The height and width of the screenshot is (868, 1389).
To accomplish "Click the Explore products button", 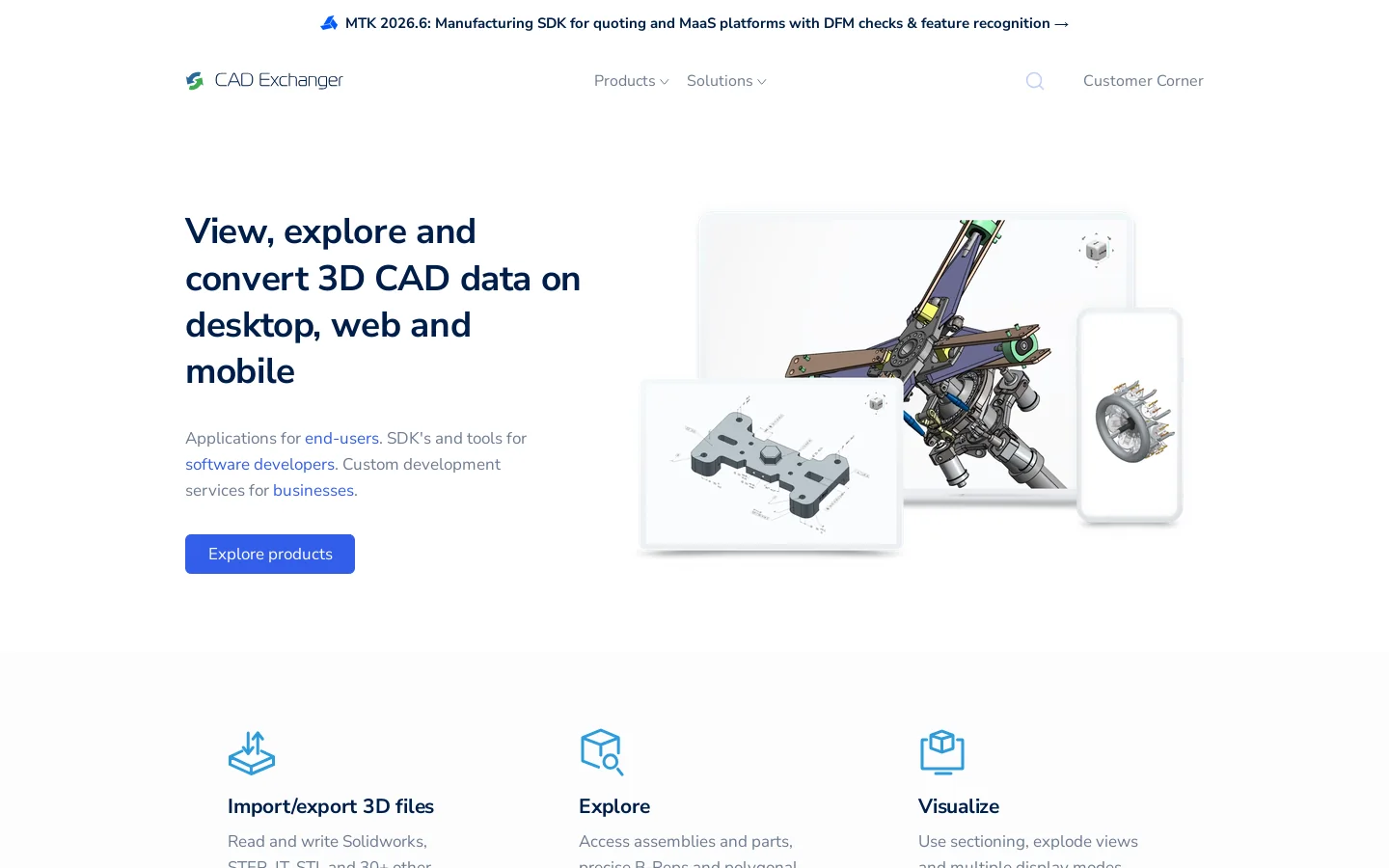I will (270, 555).
